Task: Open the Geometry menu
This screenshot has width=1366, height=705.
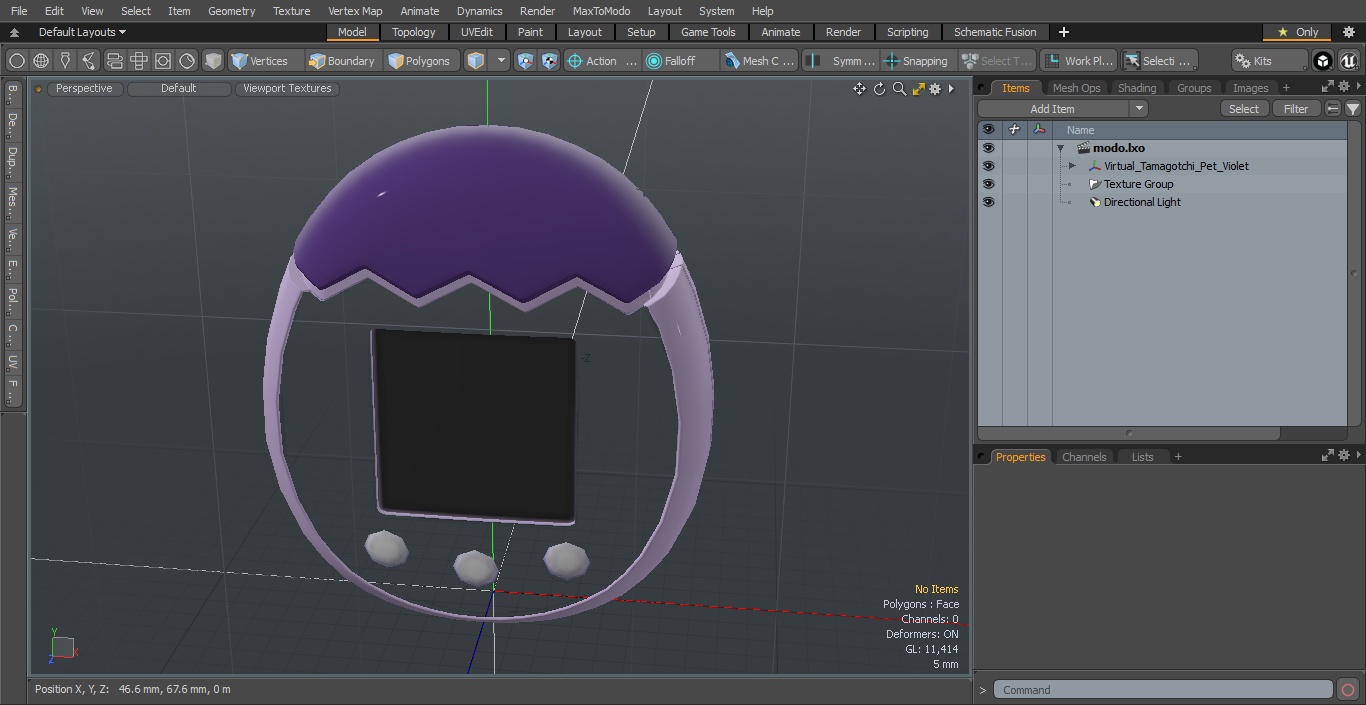Action: [231, 11]
